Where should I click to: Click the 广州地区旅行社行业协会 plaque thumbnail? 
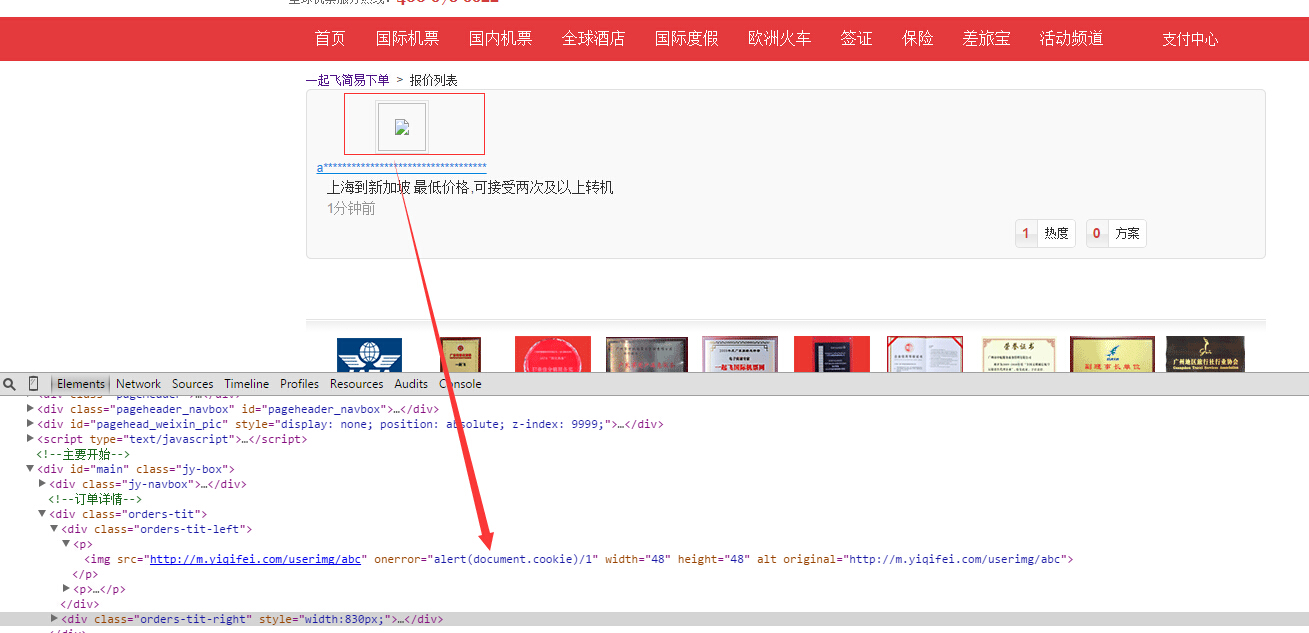click(x=1205, y=354)
